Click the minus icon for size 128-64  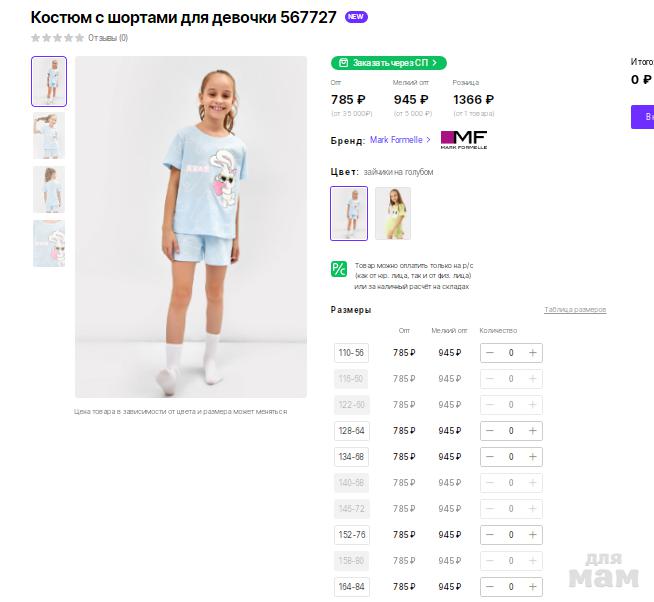point(490,431)
